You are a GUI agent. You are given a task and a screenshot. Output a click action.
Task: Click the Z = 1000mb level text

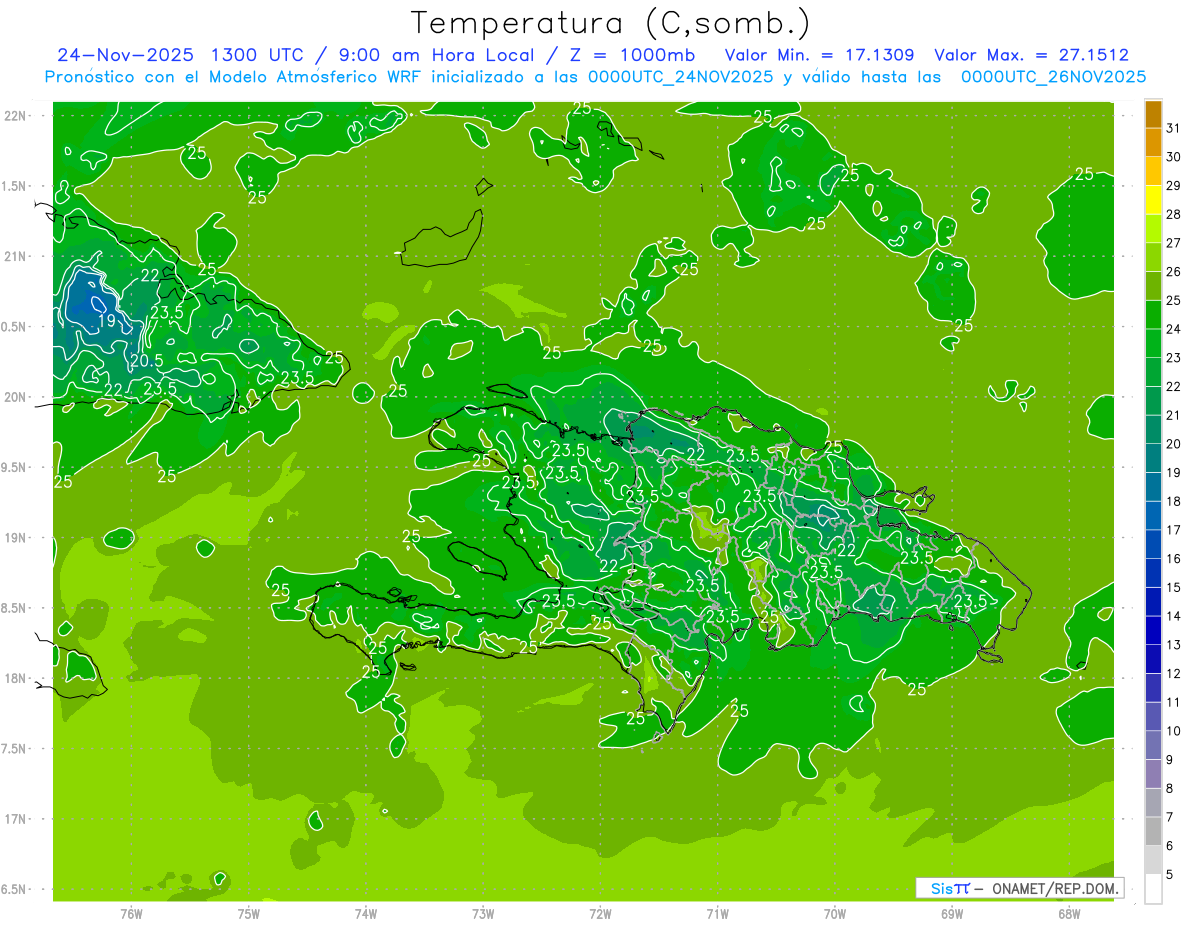tap(645, 55)
